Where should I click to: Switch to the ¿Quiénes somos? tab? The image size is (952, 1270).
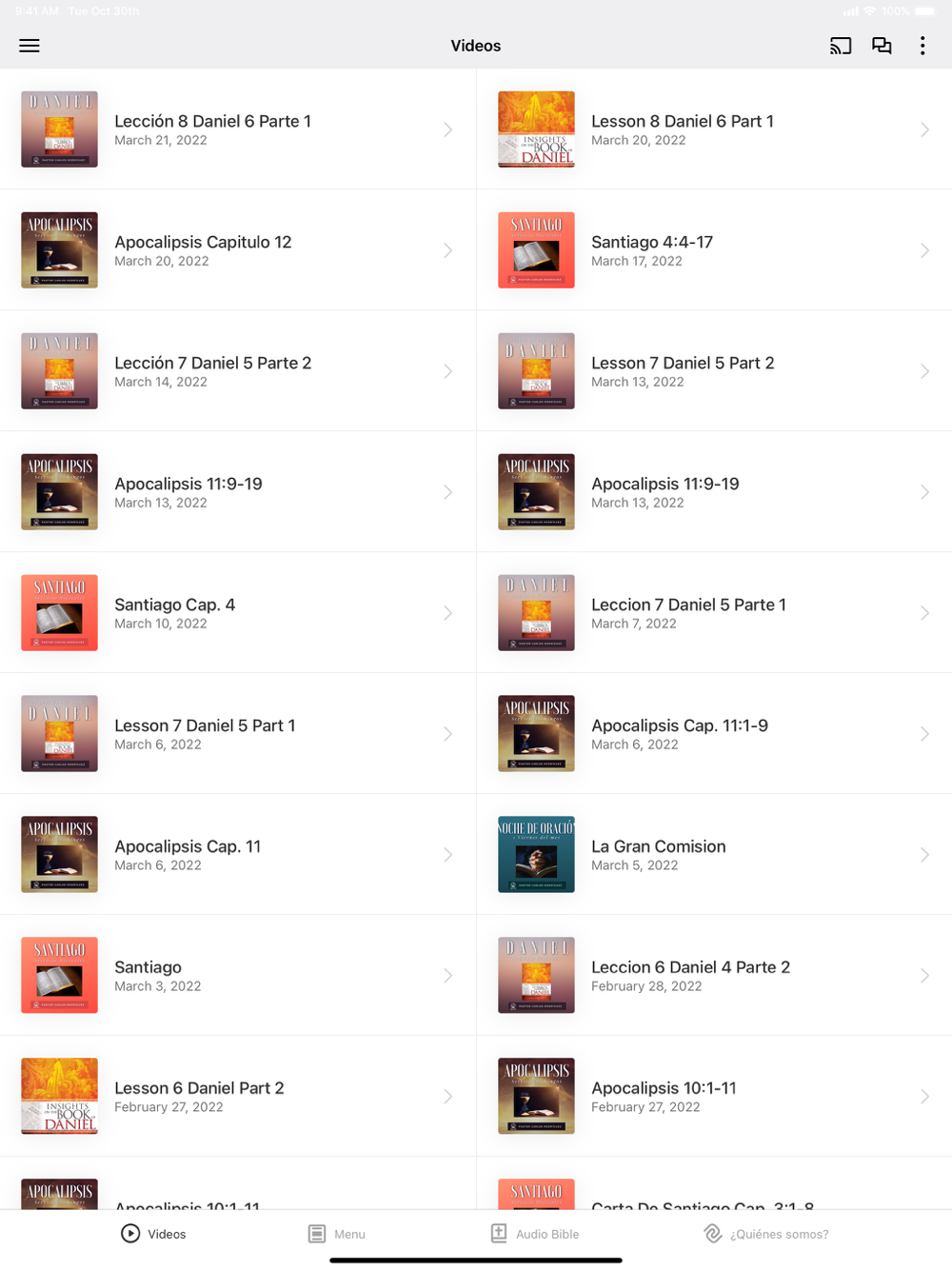[x=765, y=1234]
